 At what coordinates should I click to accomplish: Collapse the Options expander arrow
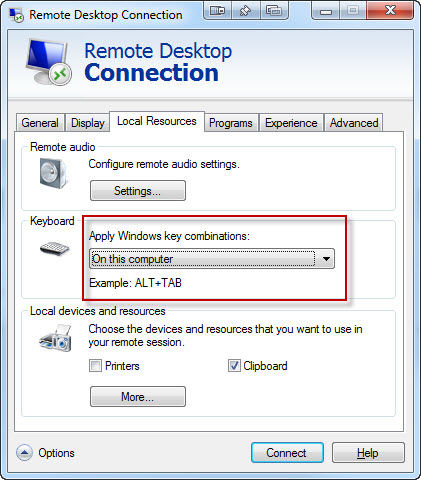pos(24,453)
